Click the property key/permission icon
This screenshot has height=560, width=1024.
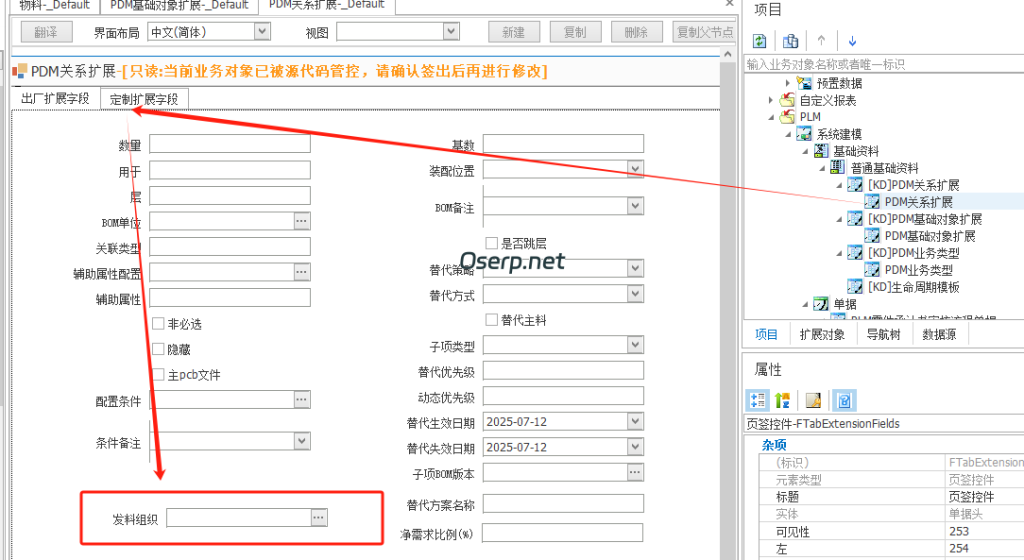click(x=813, y=400)
